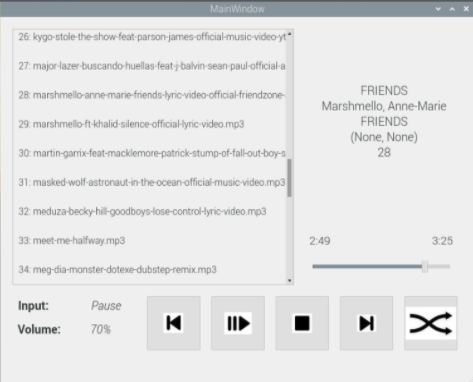Select track 34 meg-dia-monster-dotexe-dubstep-remix
This screenshot has height=382, width=473.
[x=117, y=269]
